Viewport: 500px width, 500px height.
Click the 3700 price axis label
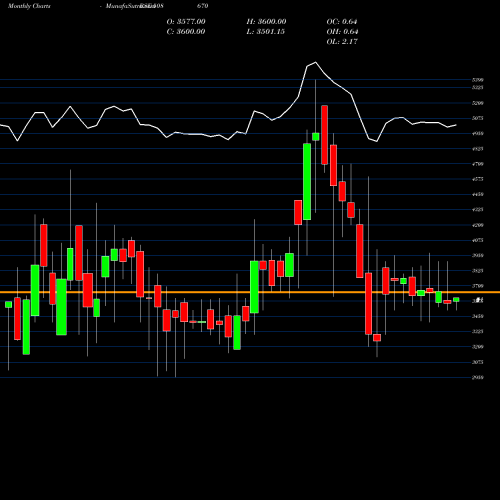(x=478, y=286)
